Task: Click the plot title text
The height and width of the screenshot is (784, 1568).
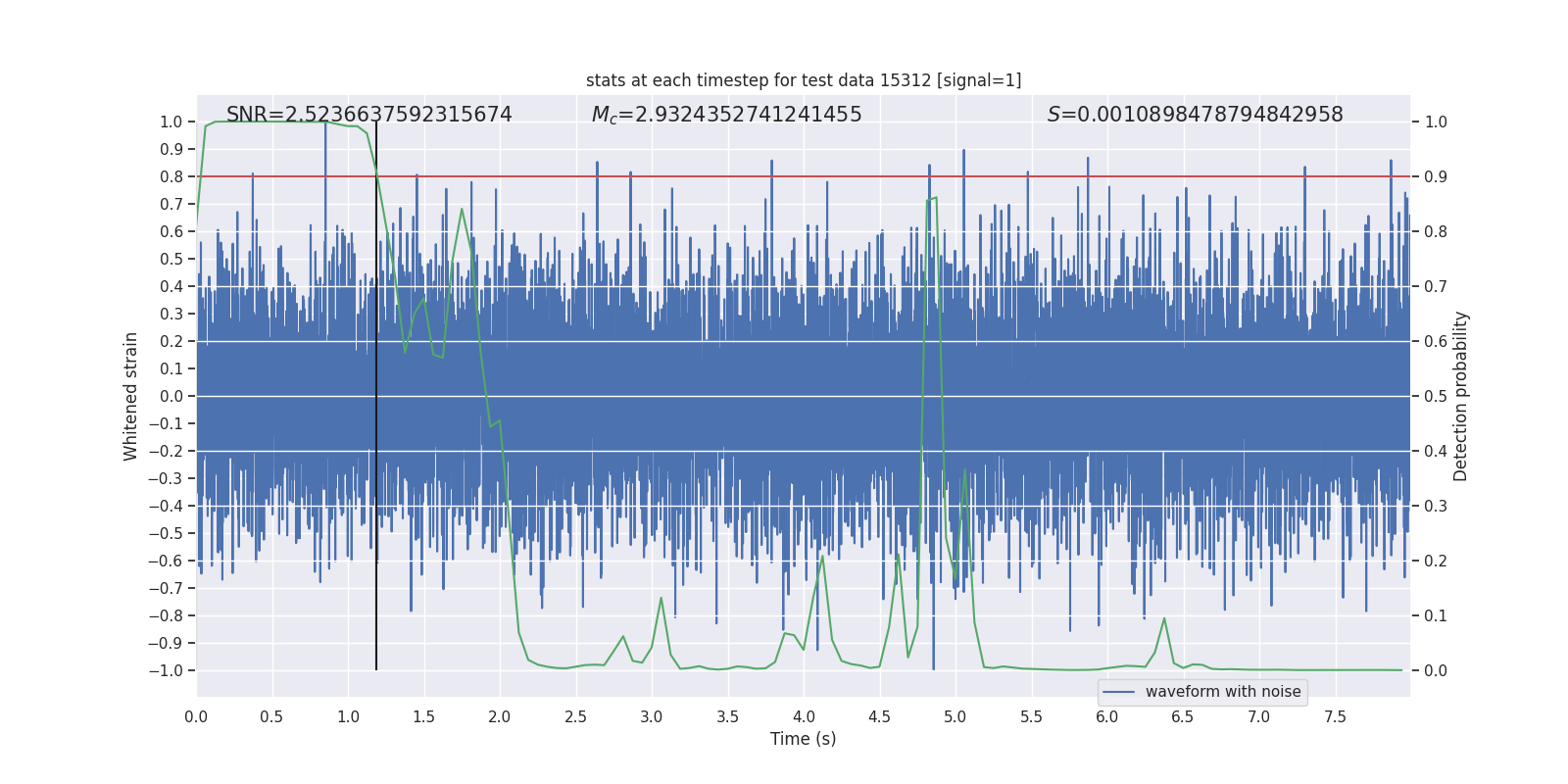Action: [x=804, y=80]
